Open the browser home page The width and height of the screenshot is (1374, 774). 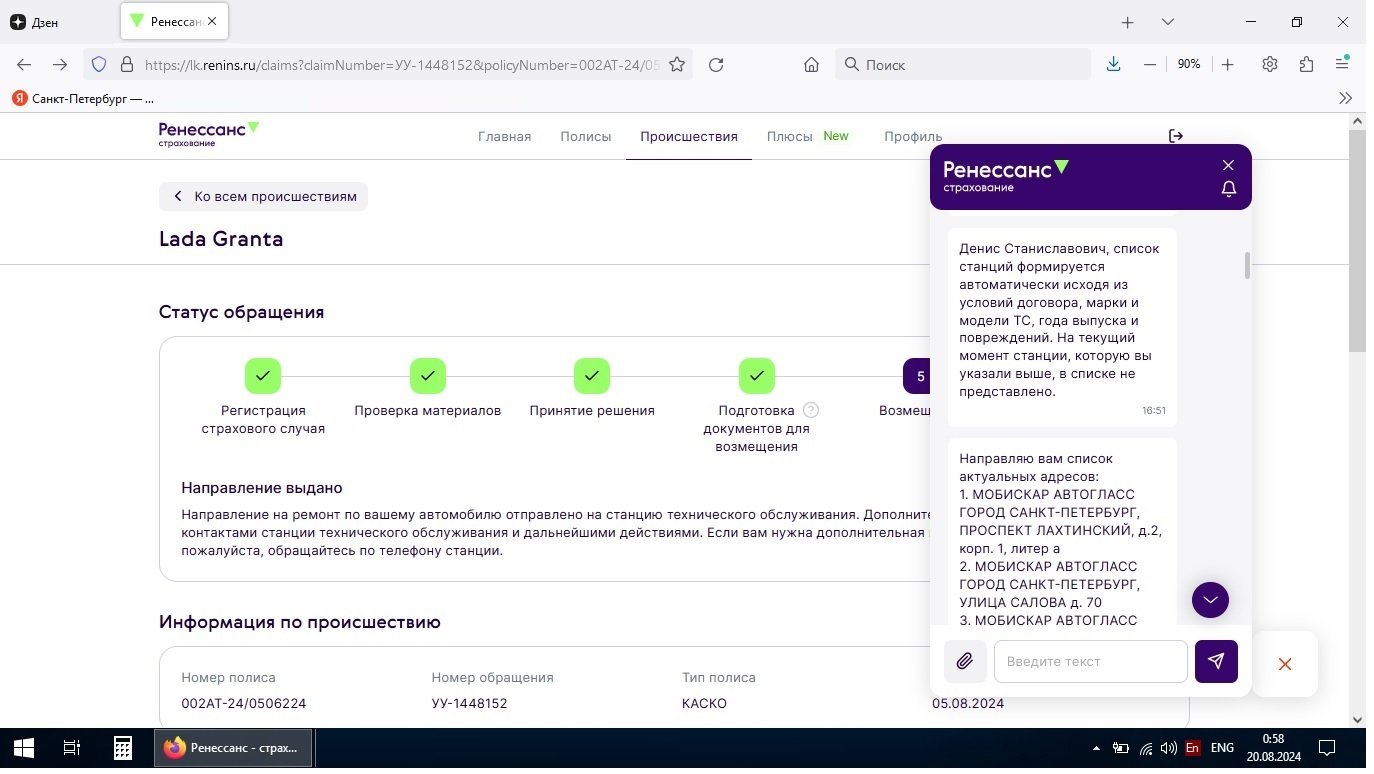811,64
